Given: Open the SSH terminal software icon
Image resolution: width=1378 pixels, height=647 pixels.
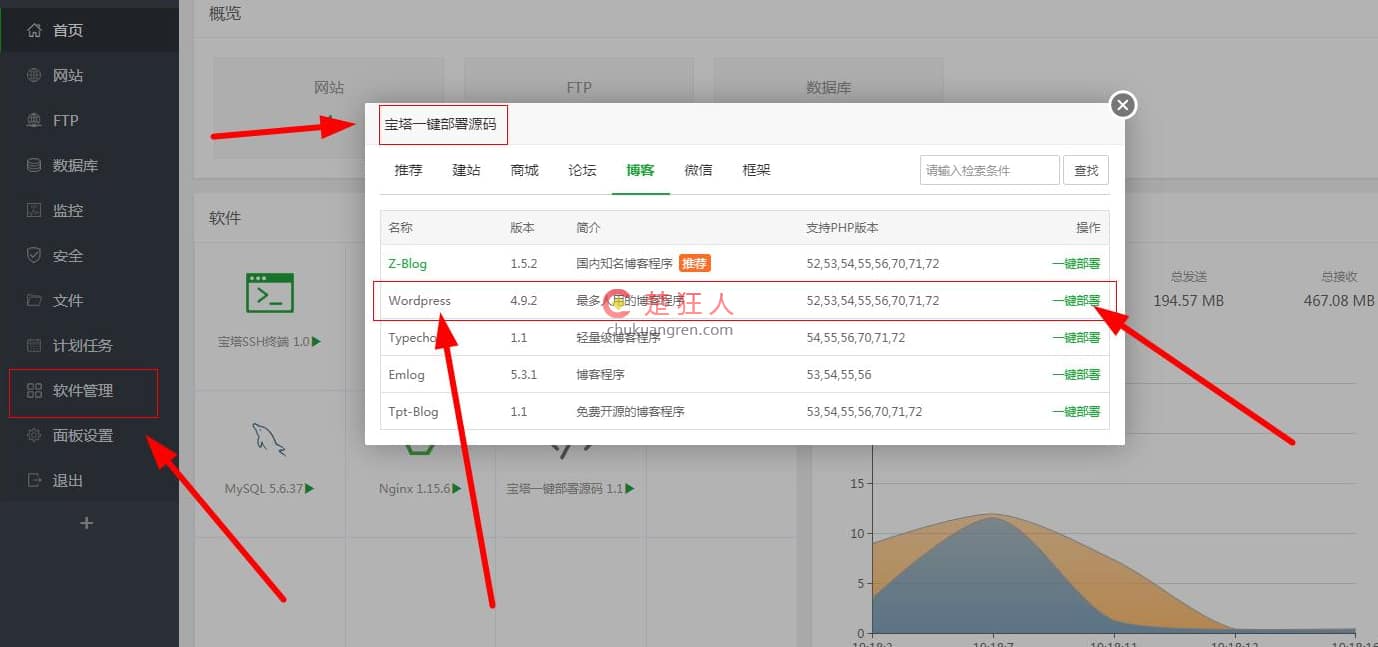Looking at the screenshot, I should [x=270, y=293].
